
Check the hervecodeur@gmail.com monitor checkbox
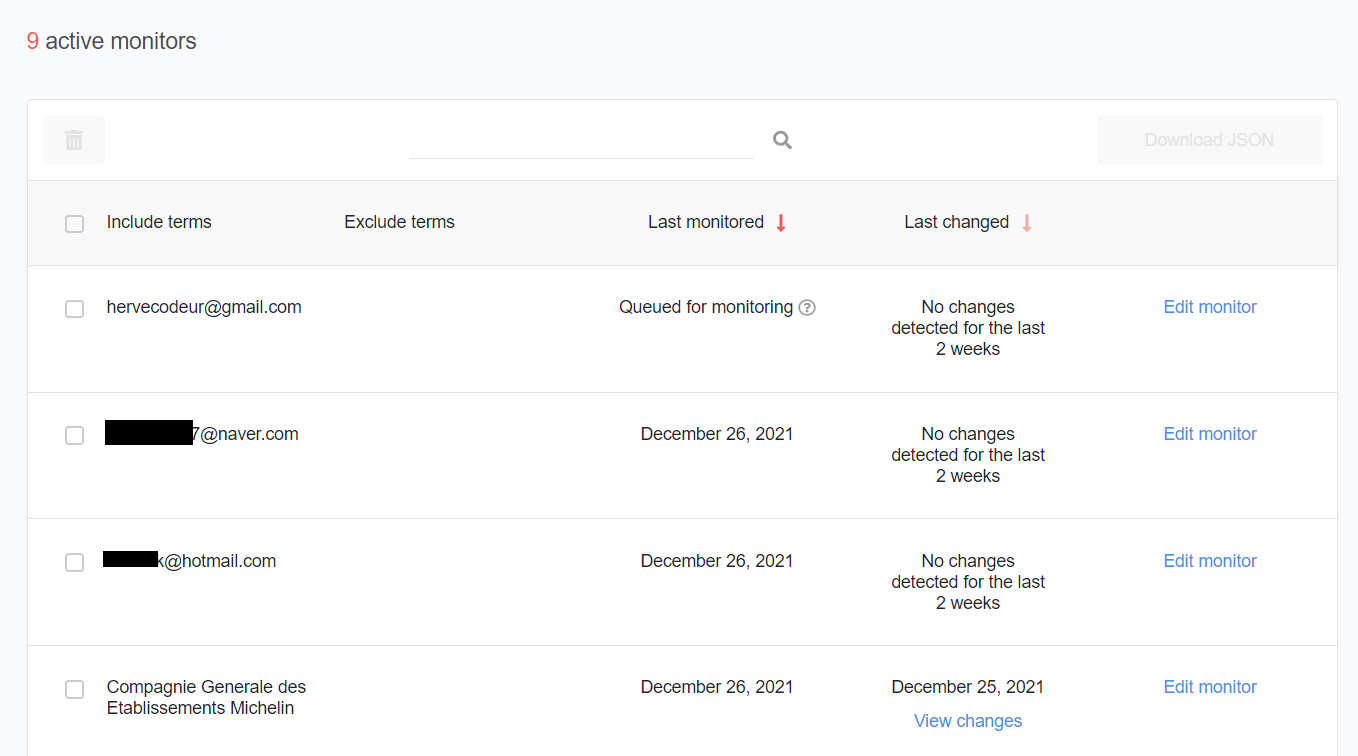click(x=75, y=309)
